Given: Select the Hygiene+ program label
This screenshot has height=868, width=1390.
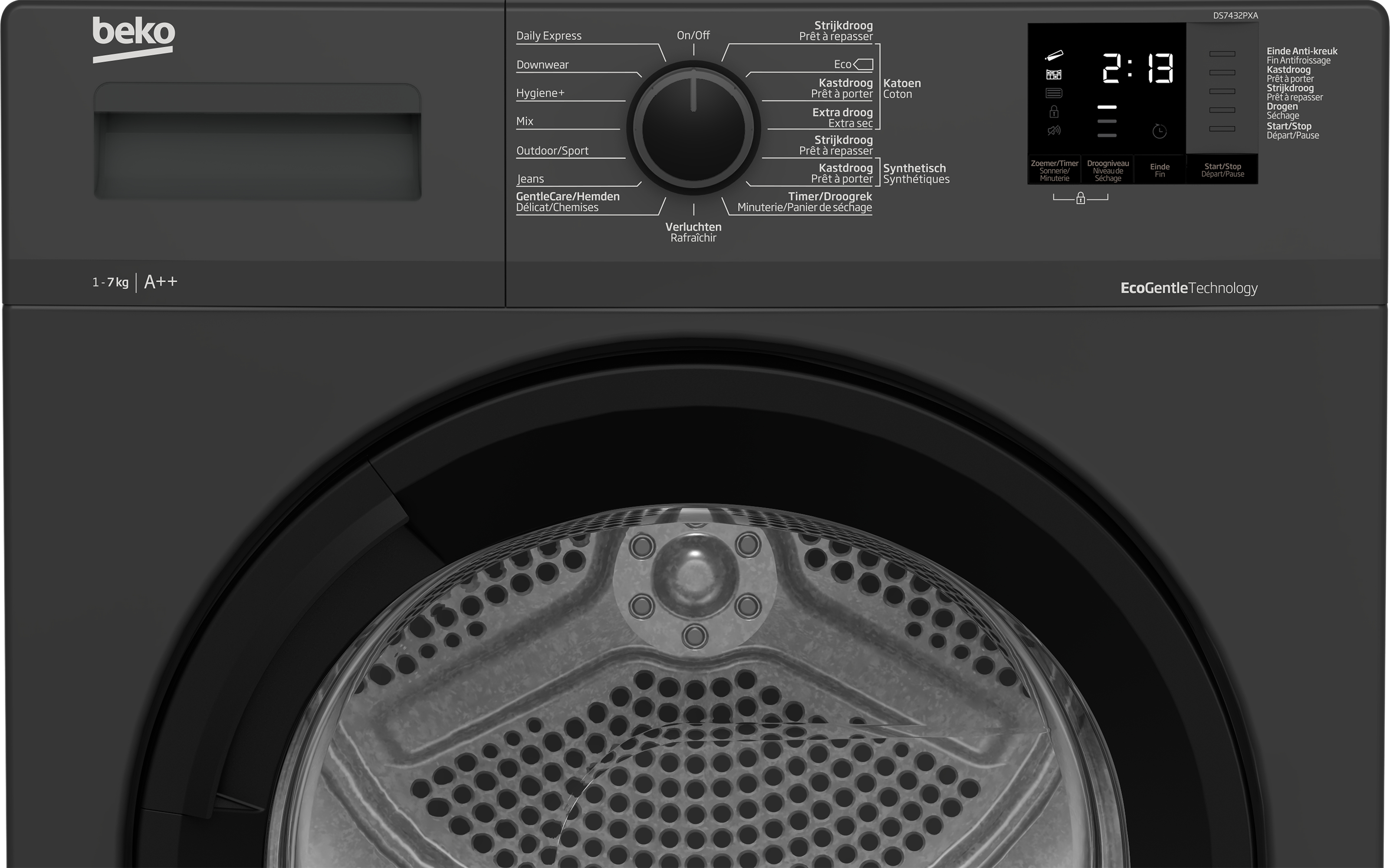Looking at the screenshot, I should [x=540, y=93].
